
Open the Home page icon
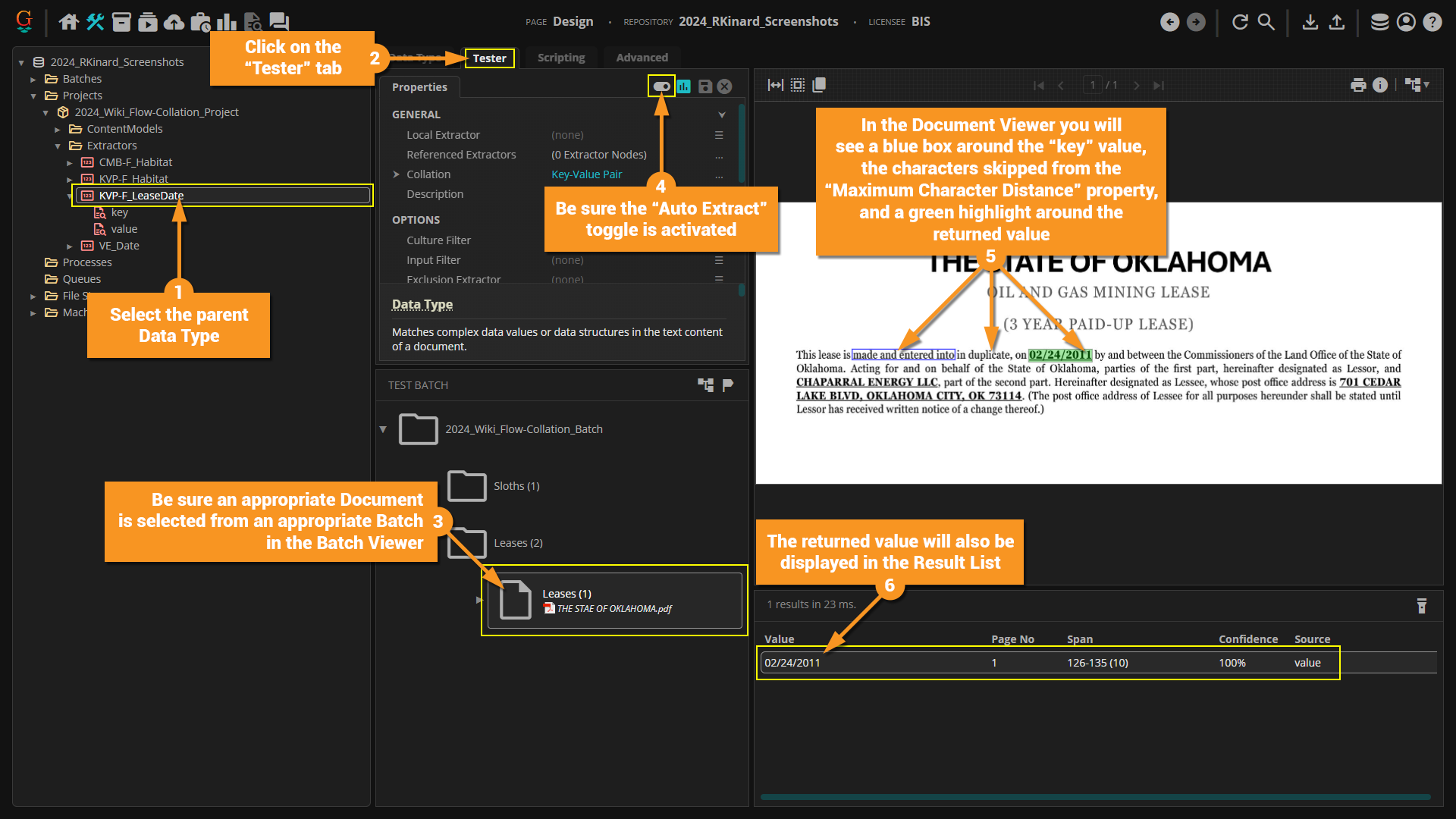coord(69,22)
